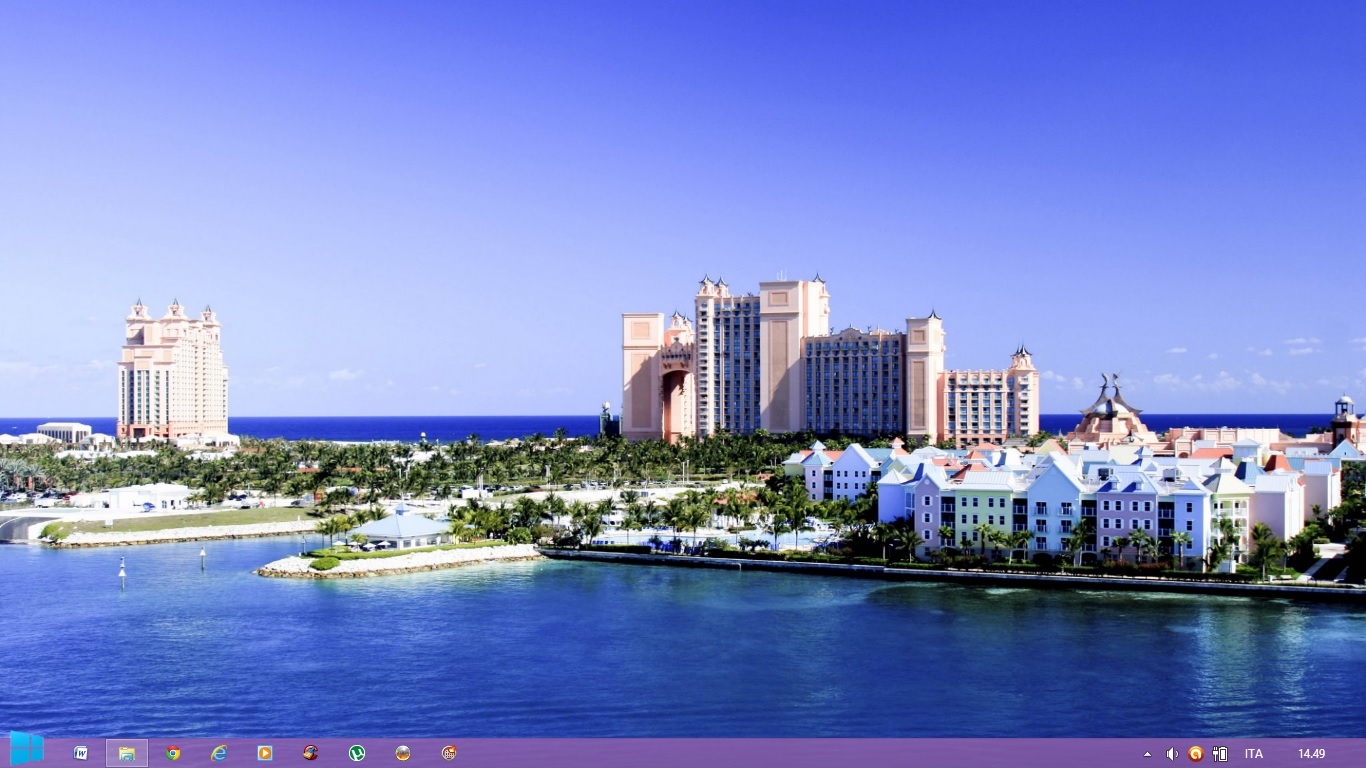Open the orange media player taskbar icon
The height and width of the screenshot is (768, 1366).
pyautogui.click(x=265, y=753)
